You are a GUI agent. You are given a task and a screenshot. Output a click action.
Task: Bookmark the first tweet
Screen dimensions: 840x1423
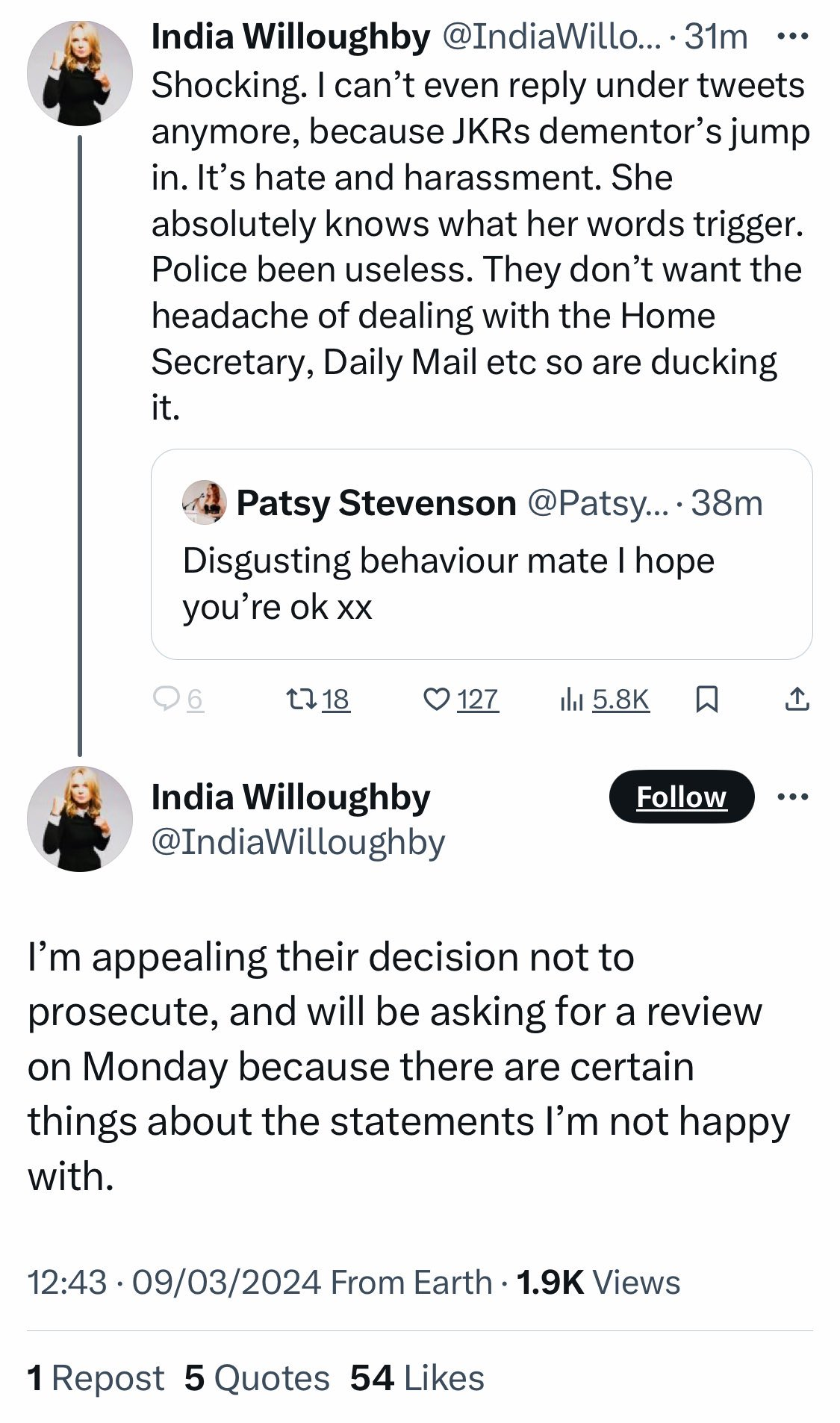point(706,699)
